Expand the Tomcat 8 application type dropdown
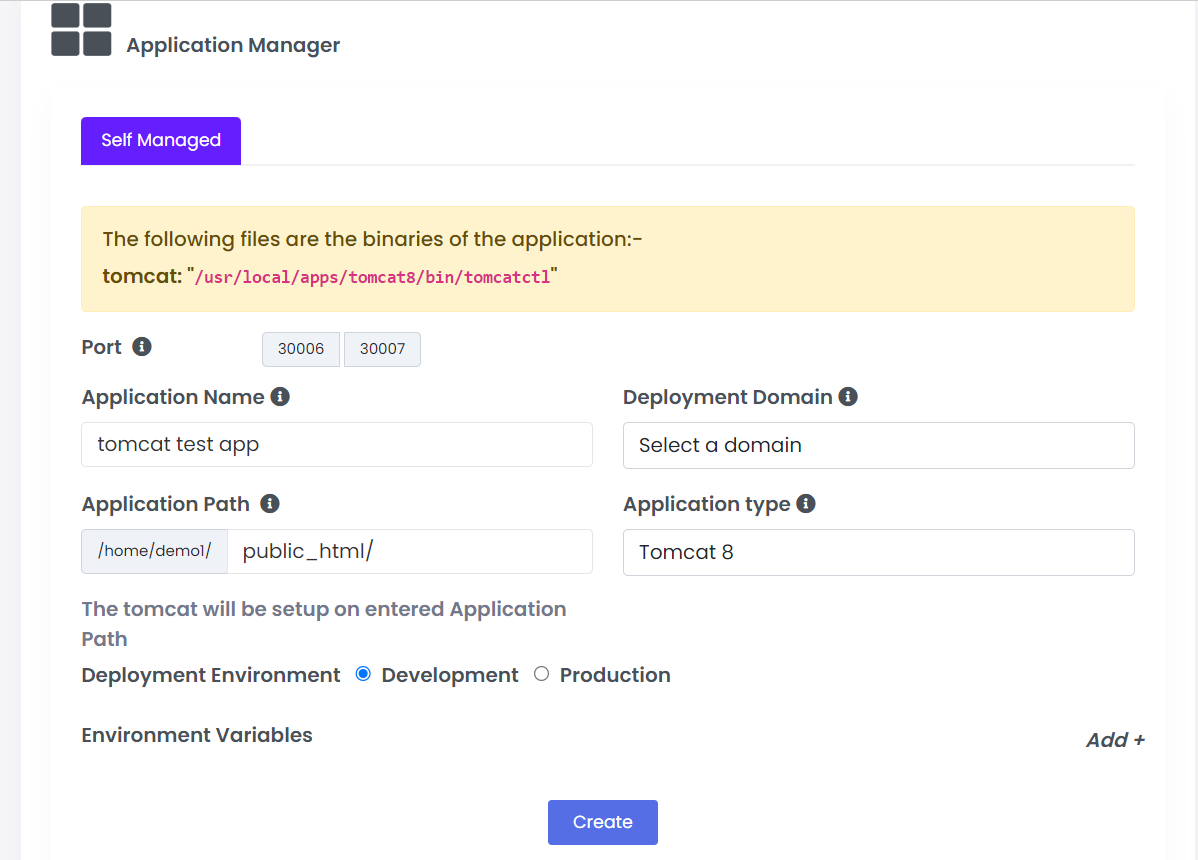 878,552
